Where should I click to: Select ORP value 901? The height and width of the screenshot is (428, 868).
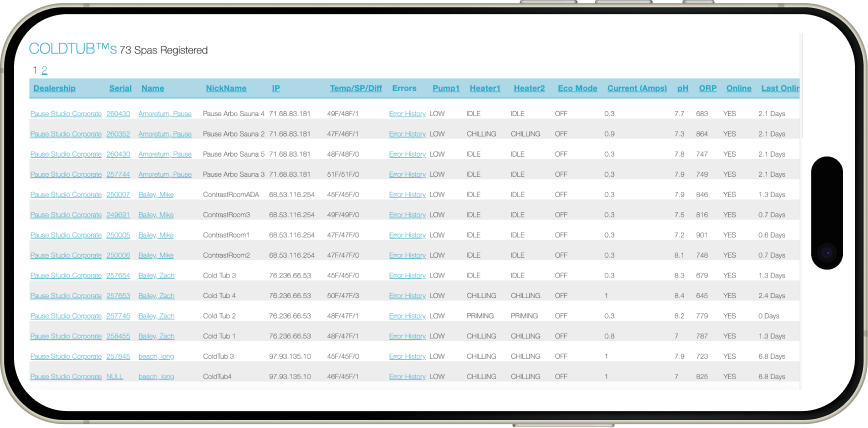[702, 235]
